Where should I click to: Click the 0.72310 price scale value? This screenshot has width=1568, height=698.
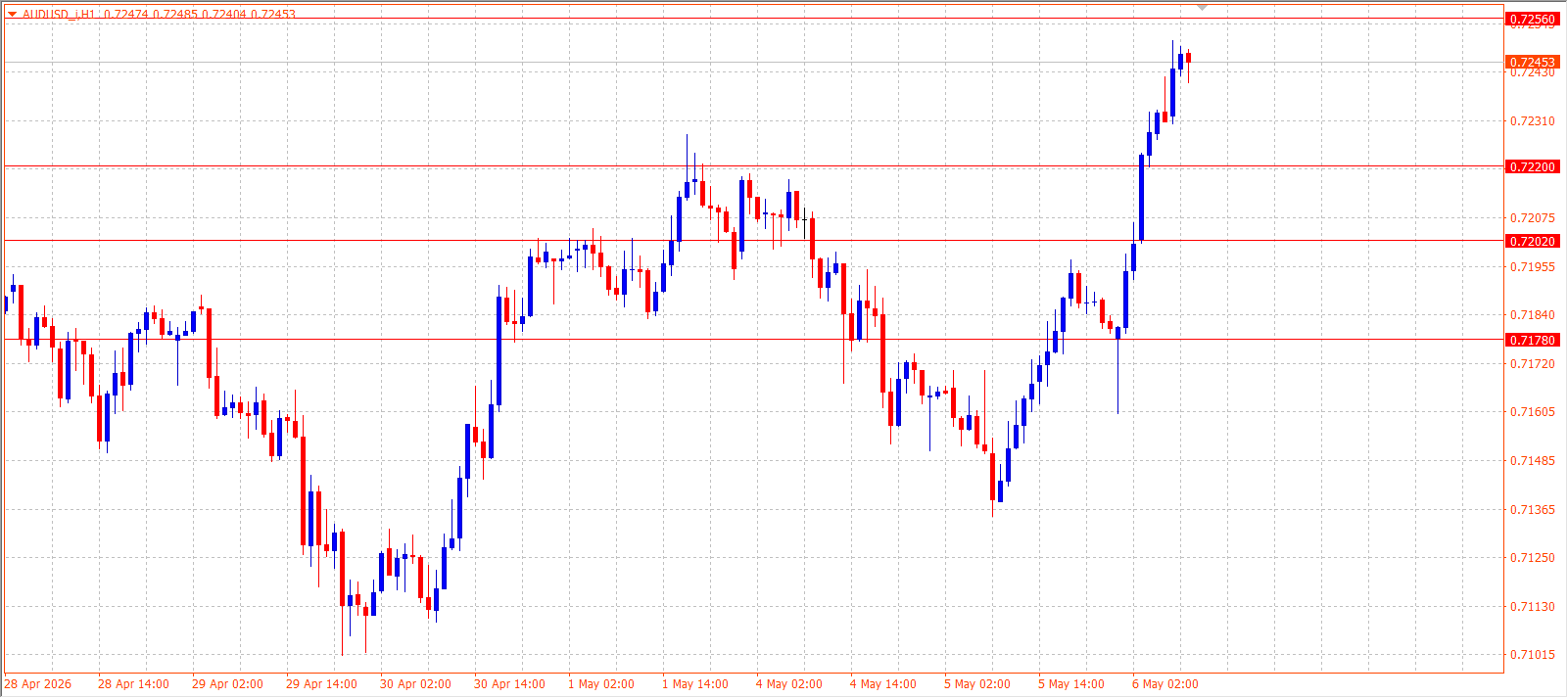(1533, 121)
